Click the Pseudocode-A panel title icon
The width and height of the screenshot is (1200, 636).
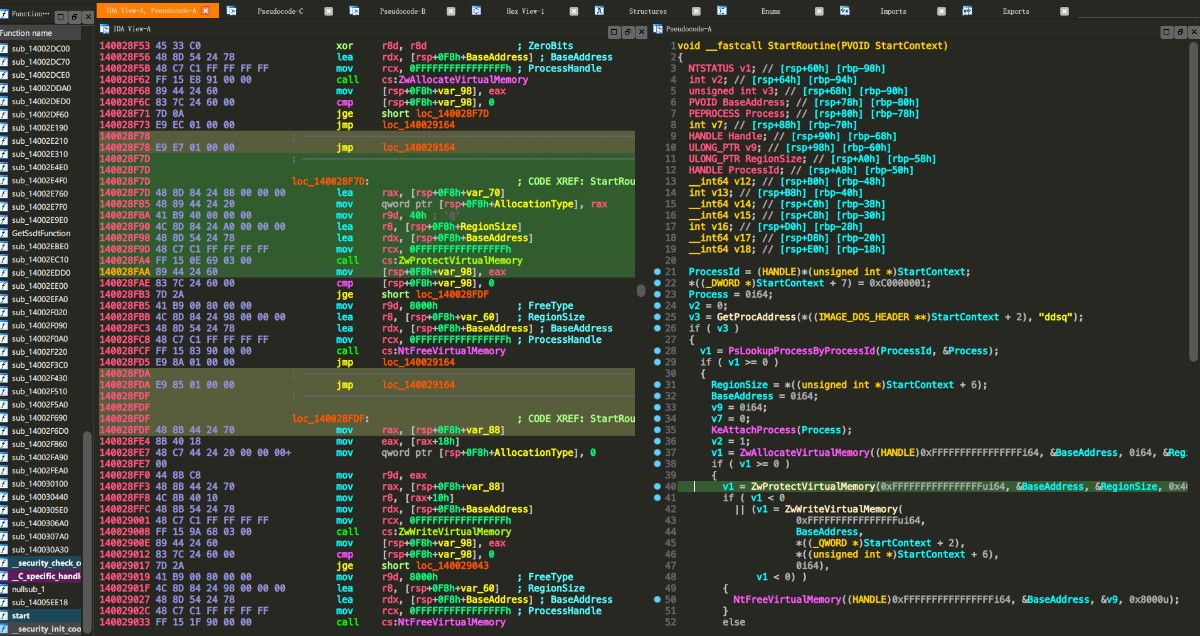[x=659, y=31]
